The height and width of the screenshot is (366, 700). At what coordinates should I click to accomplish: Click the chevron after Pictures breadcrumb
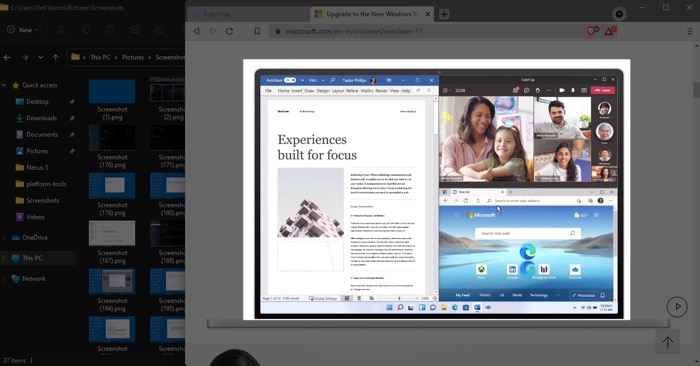[x=150, y=57]
